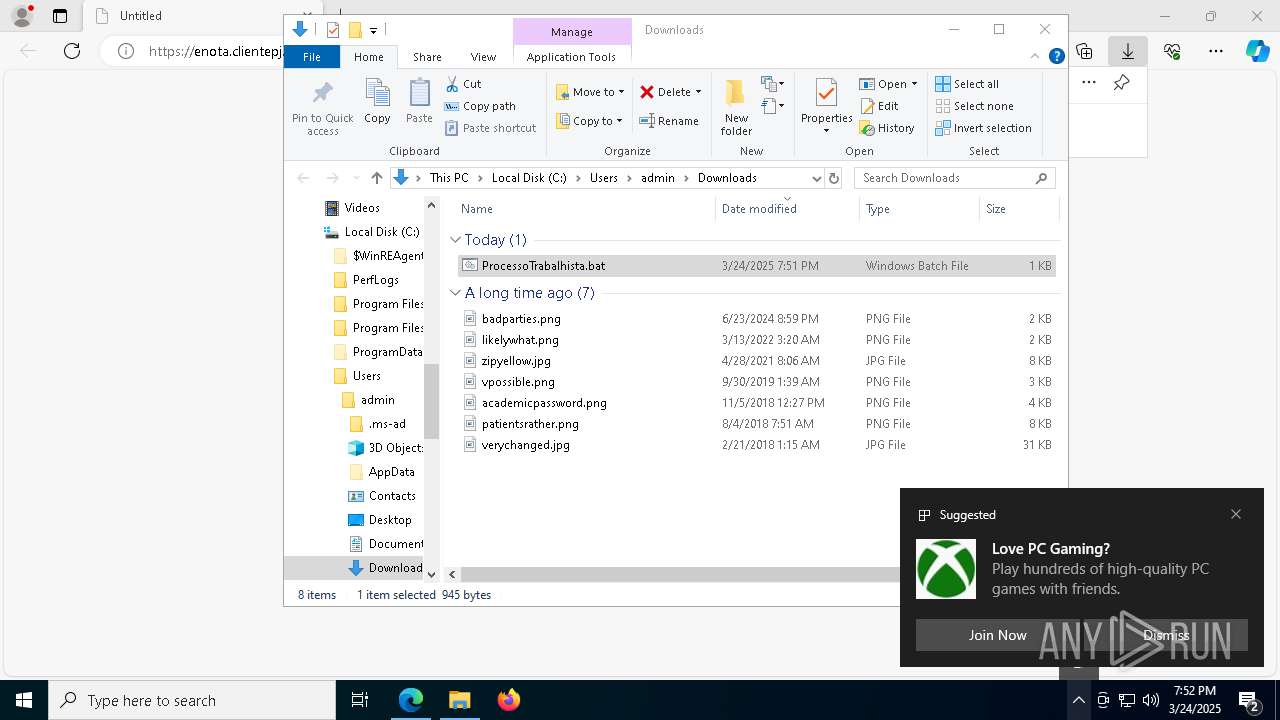This screenshot has height=720, width=1280.
Task: Open Firefox from taskbar
Action: 509,700
